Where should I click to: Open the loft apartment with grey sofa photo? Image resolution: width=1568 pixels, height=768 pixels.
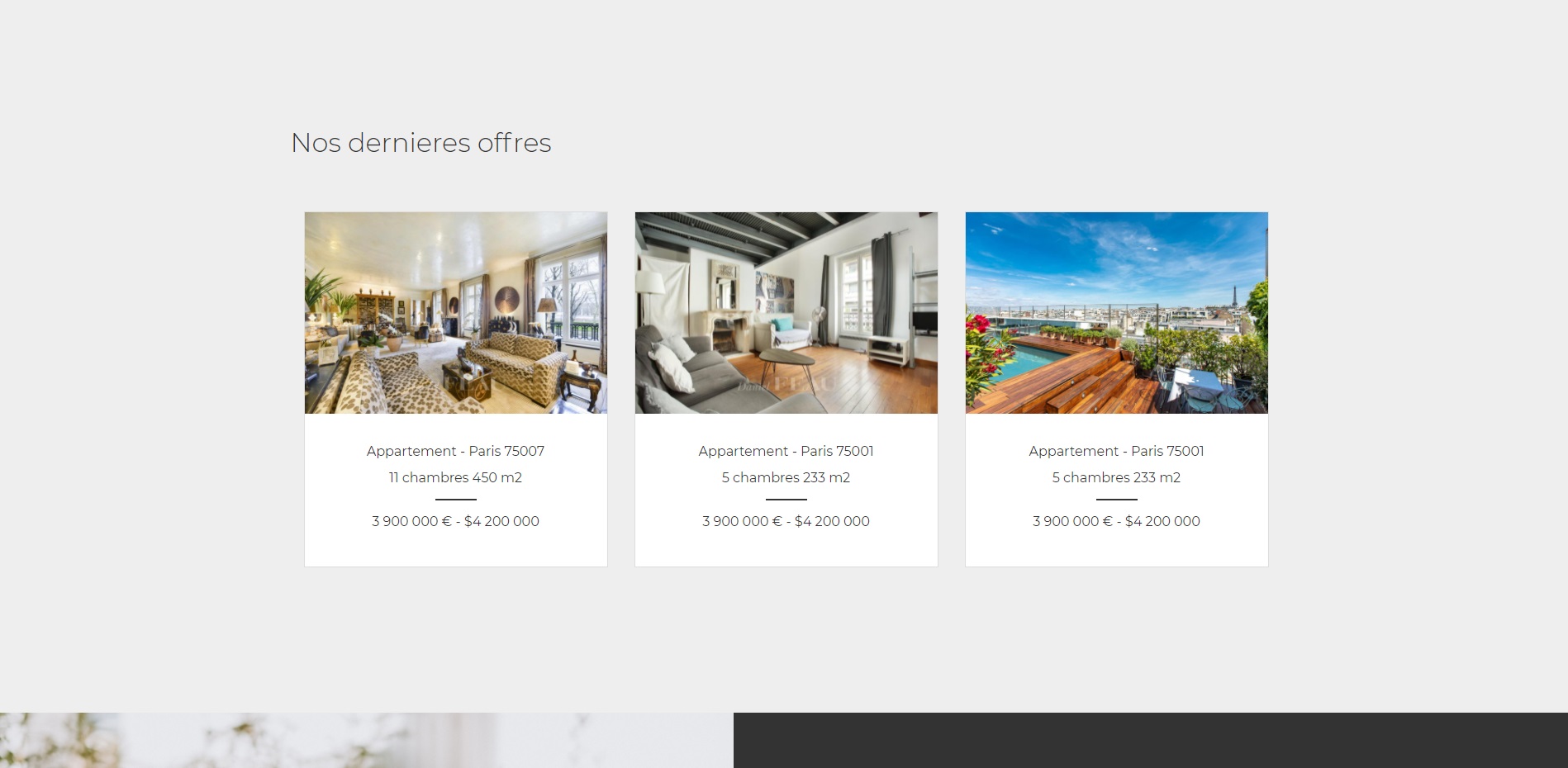[x=786, y=313]
